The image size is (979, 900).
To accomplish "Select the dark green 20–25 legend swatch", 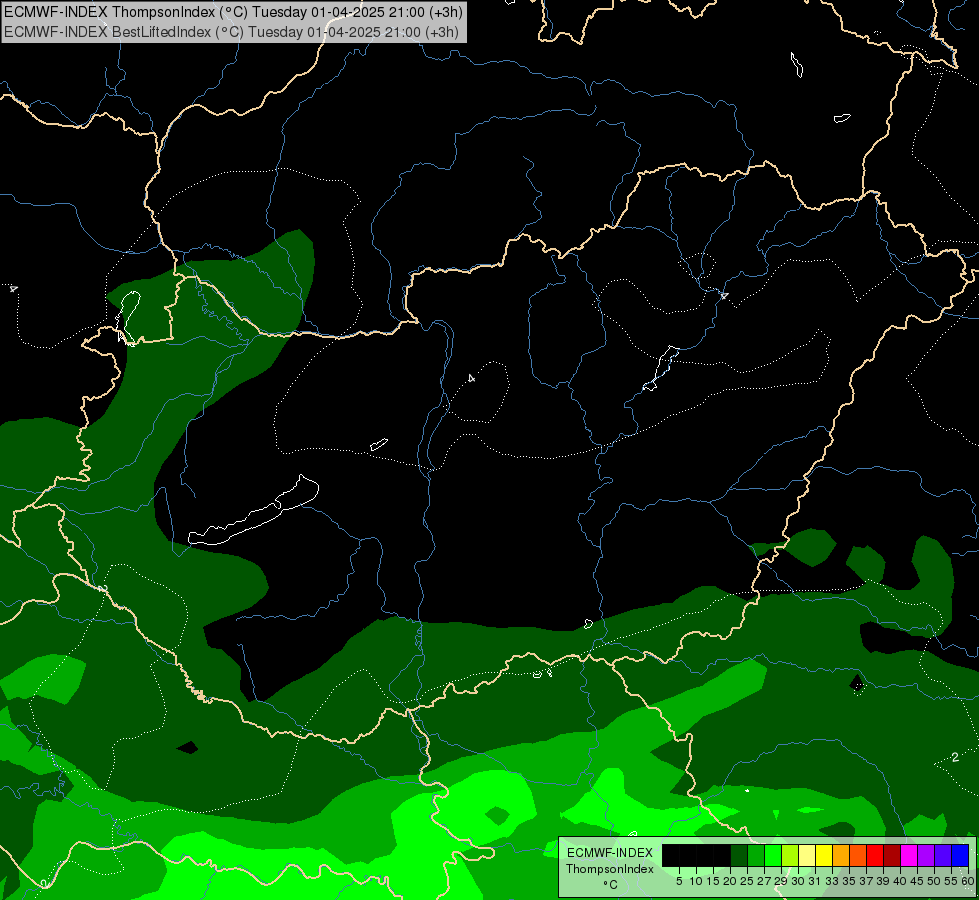I will (739, 855).
